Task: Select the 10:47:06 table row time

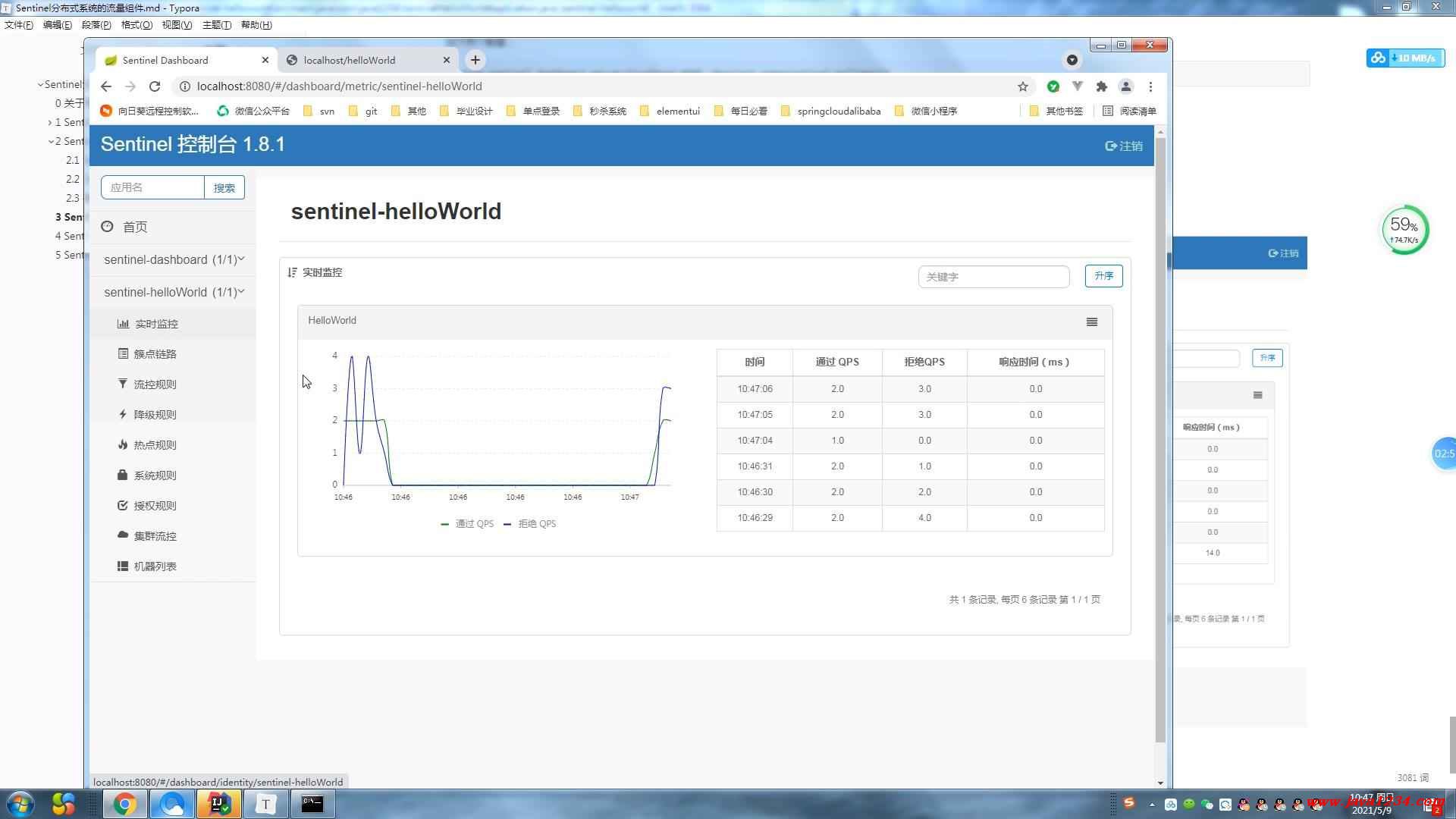Action: (755, 389)
